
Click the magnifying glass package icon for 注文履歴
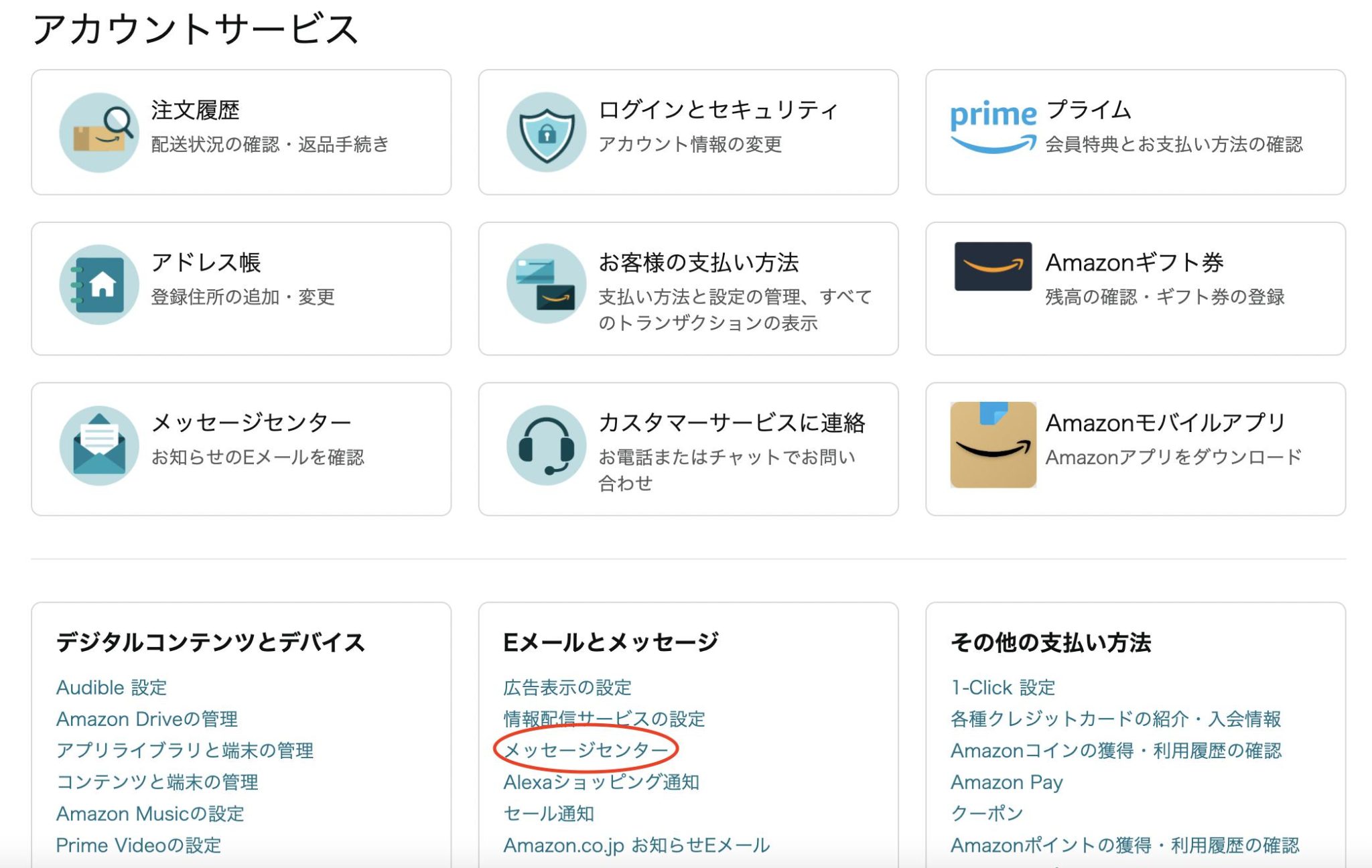point(98,131)
